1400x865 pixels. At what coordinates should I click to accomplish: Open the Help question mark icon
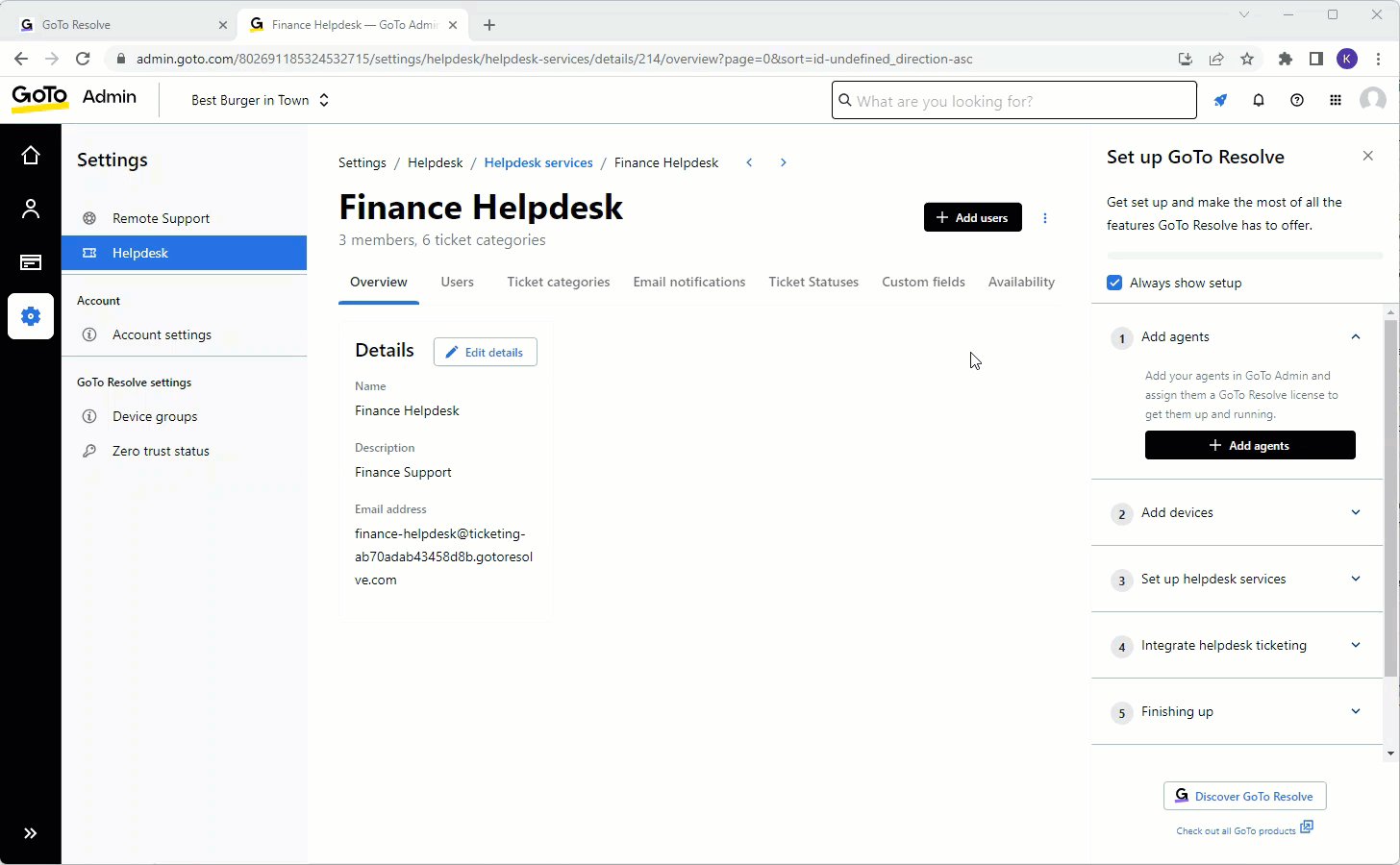tap(1296, 100)
